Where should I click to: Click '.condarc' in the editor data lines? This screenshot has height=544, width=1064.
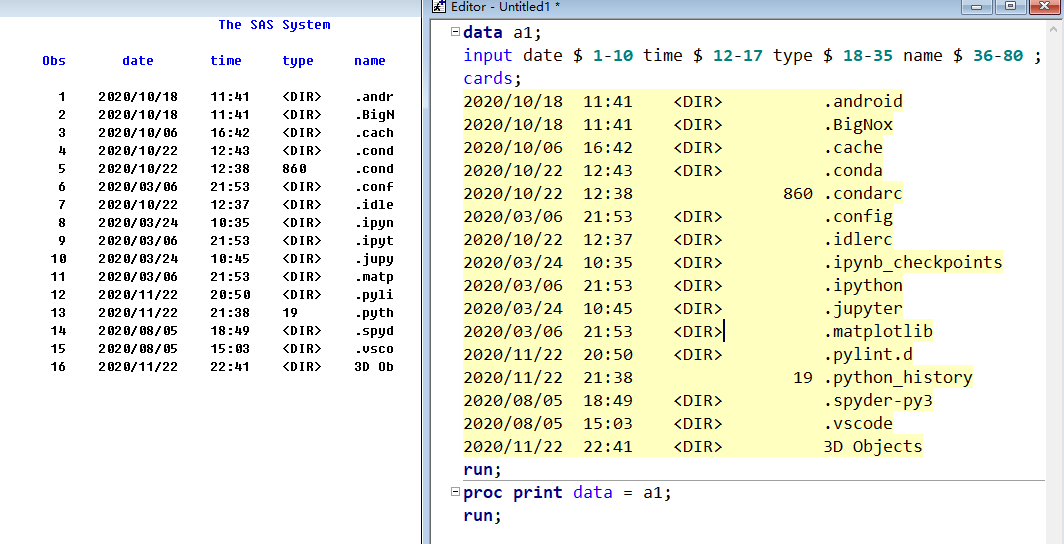coord(863,194)
